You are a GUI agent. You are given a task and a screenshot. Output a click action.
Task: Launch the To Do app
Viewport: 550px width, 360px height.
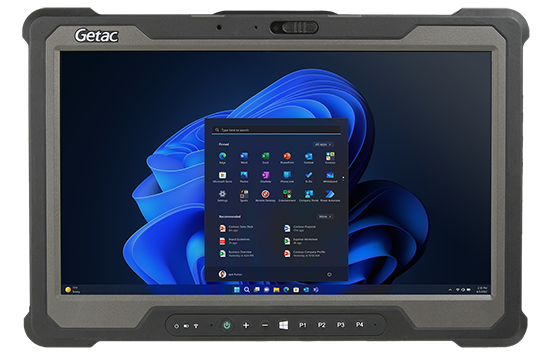[x=309, y=176]
